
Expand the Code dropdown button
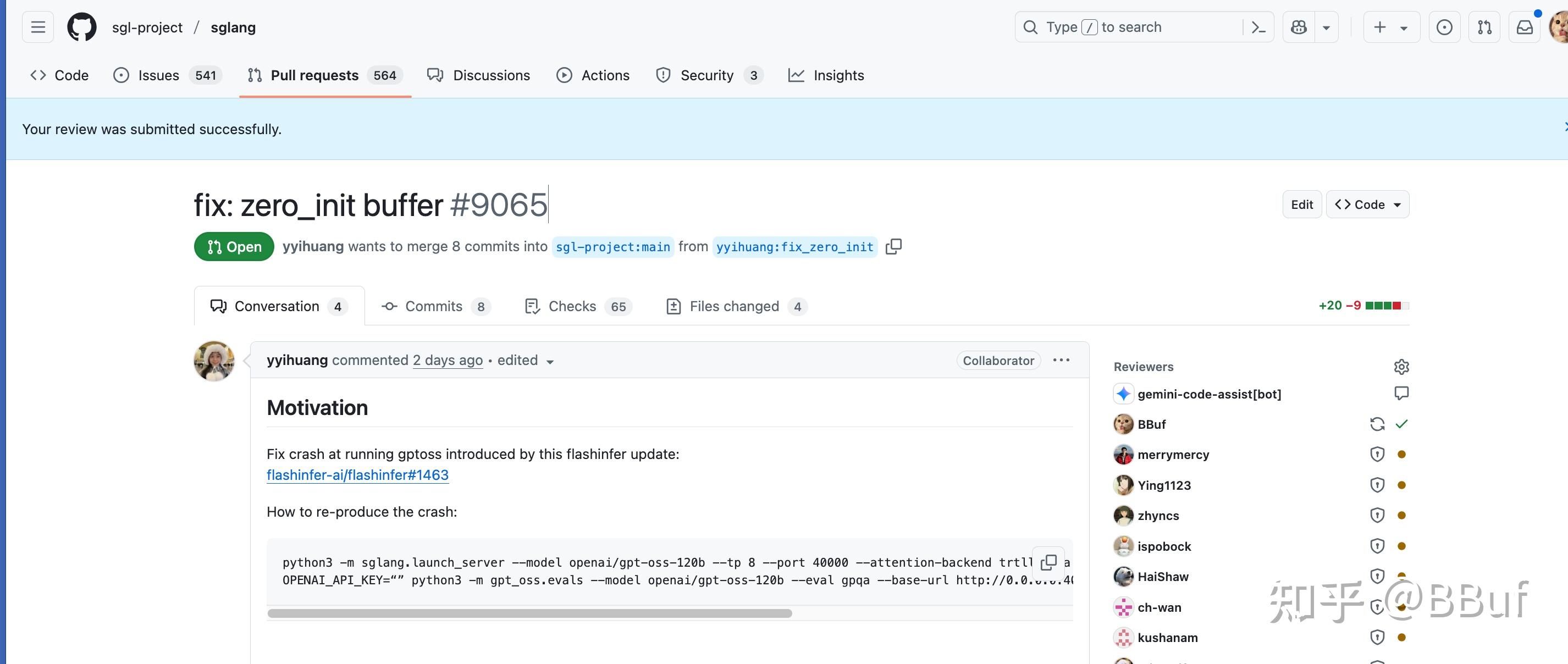coord(1368,204)
